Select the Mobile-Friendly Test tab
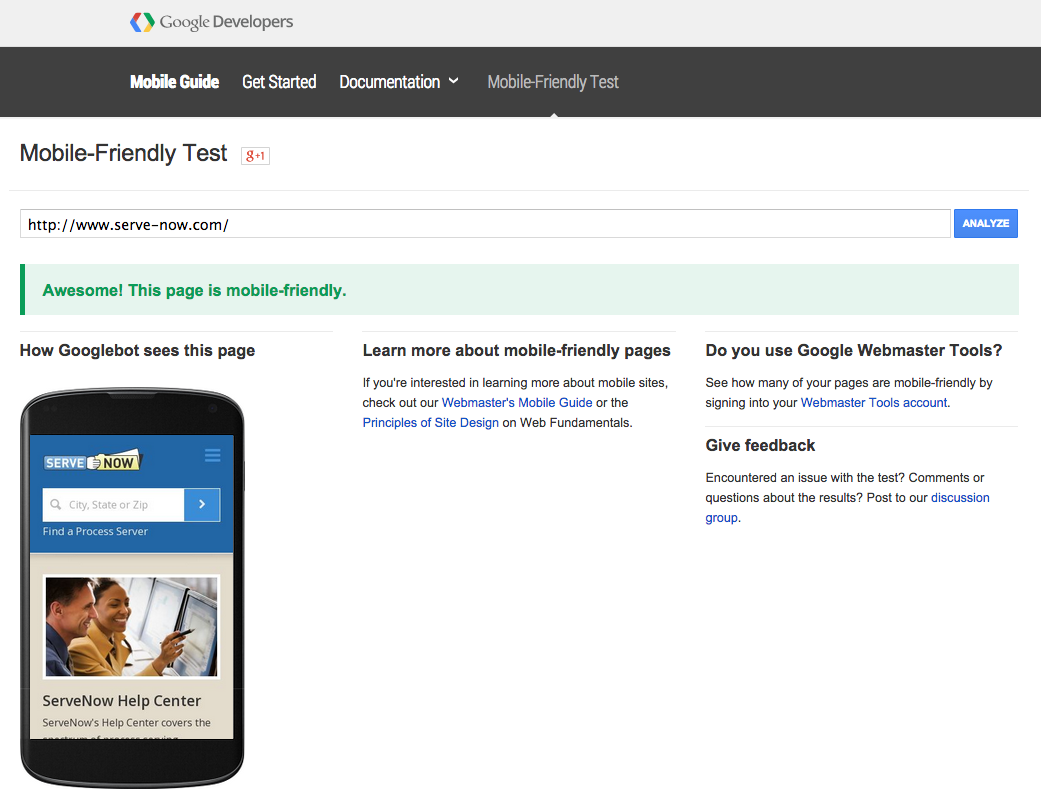This screenshot has width=1041, height=797. pos(553,82)
